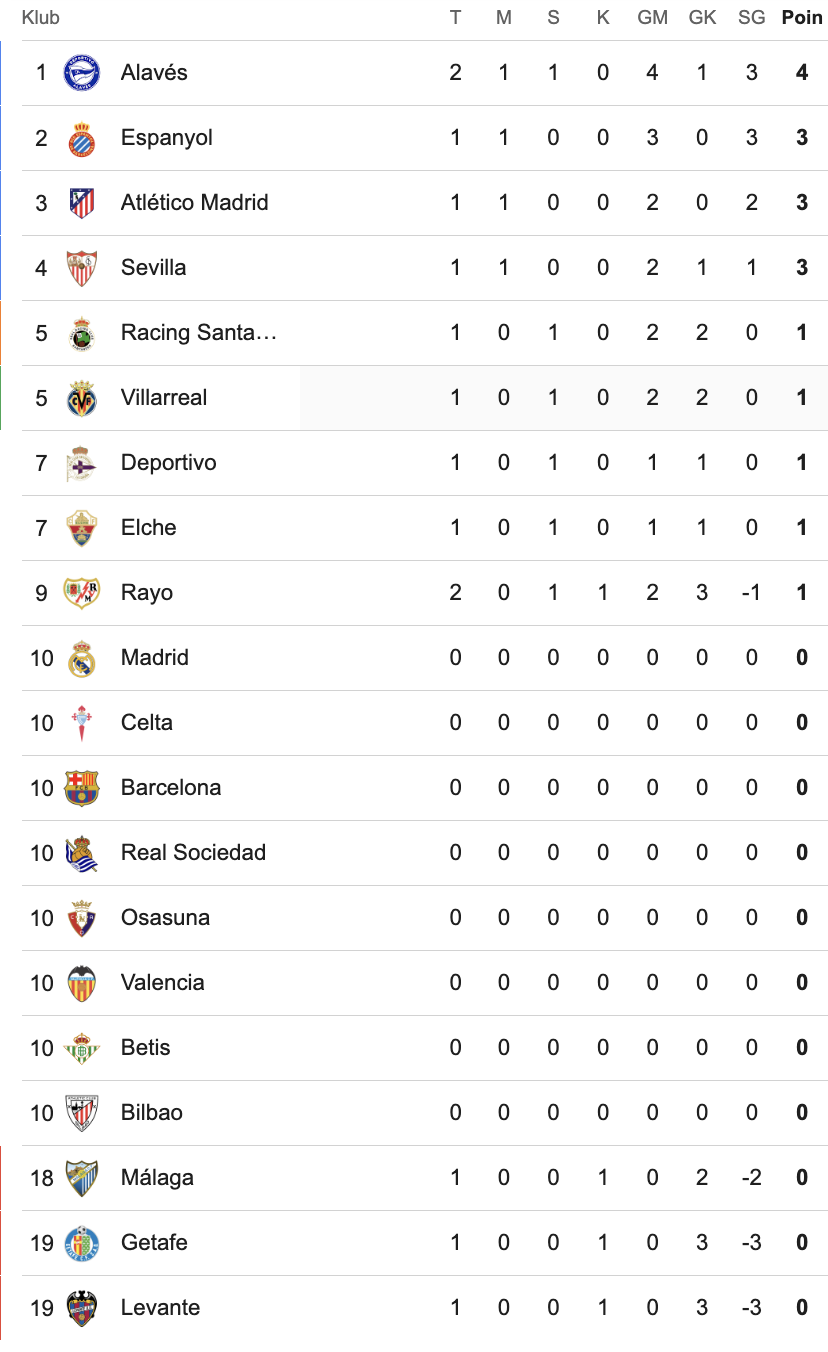Viewport: 828px width, 1352px height.
Task: Open the Valencia team row name
Action: (x=163, y=983)
